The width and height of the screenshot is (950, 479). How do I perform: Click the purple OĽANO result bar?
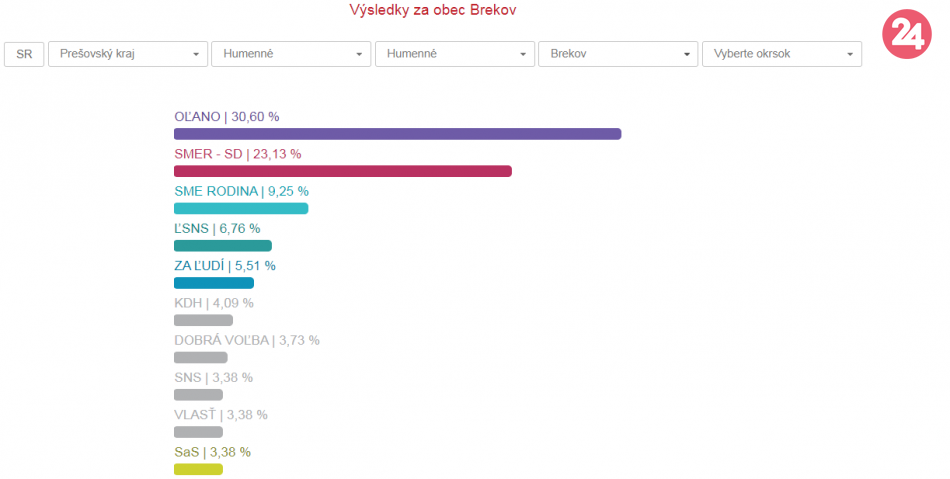tap(397, 134)
